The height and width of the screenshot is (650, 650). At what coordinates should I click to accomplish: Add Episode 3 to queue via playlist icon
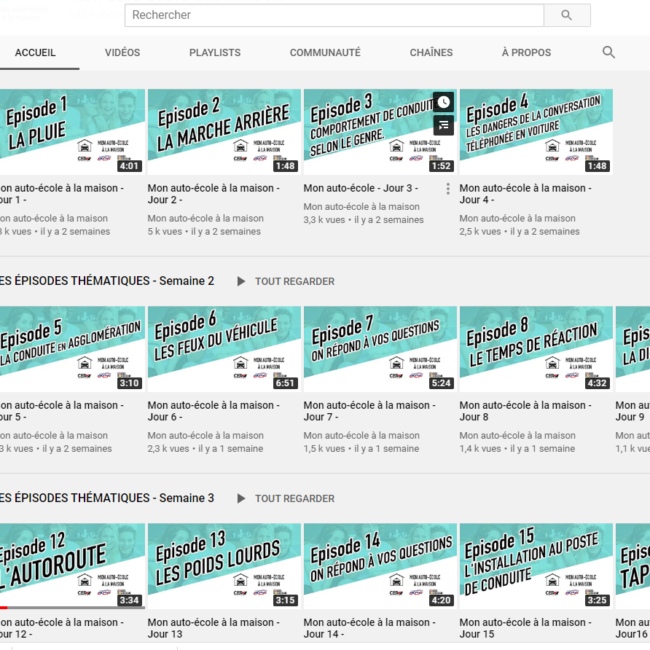tap(444, 125)
